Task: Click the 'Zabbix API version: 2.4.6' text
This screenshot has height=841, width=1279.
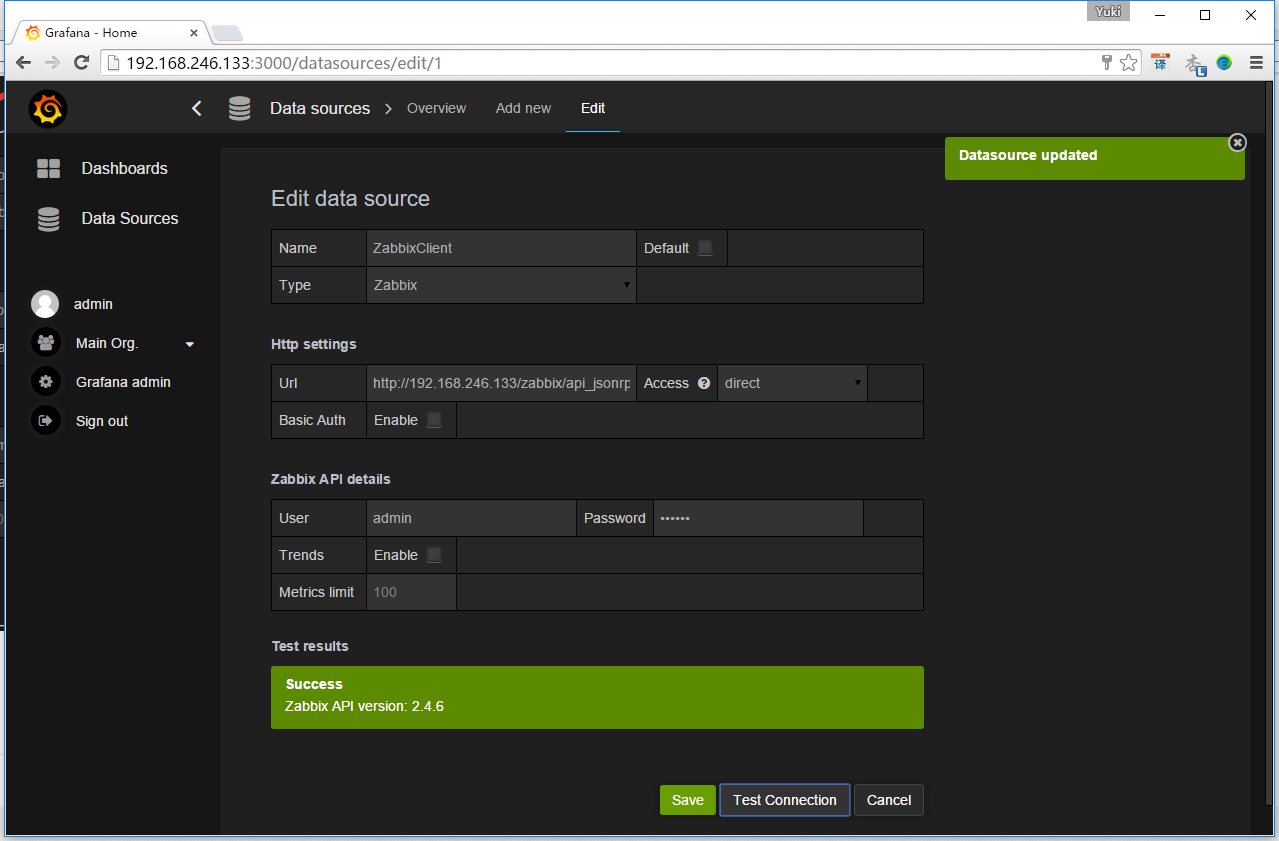Action: click(x=365, y=706)
